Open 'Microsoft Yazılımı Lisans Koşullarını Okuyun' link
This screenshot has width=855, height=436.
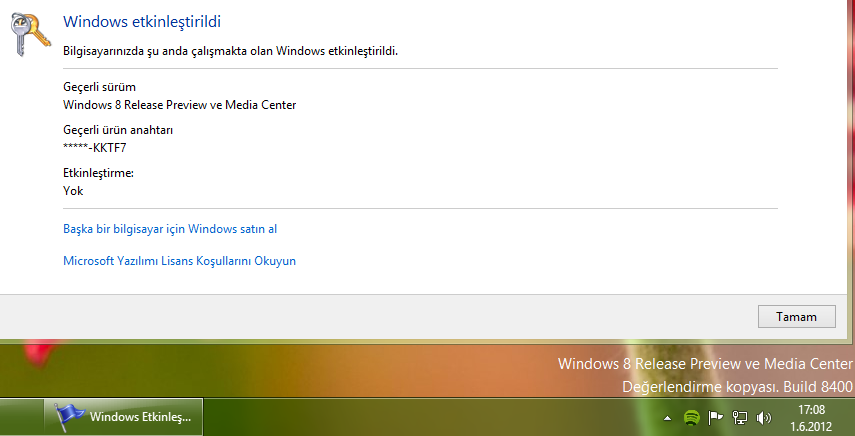(179, 261)
